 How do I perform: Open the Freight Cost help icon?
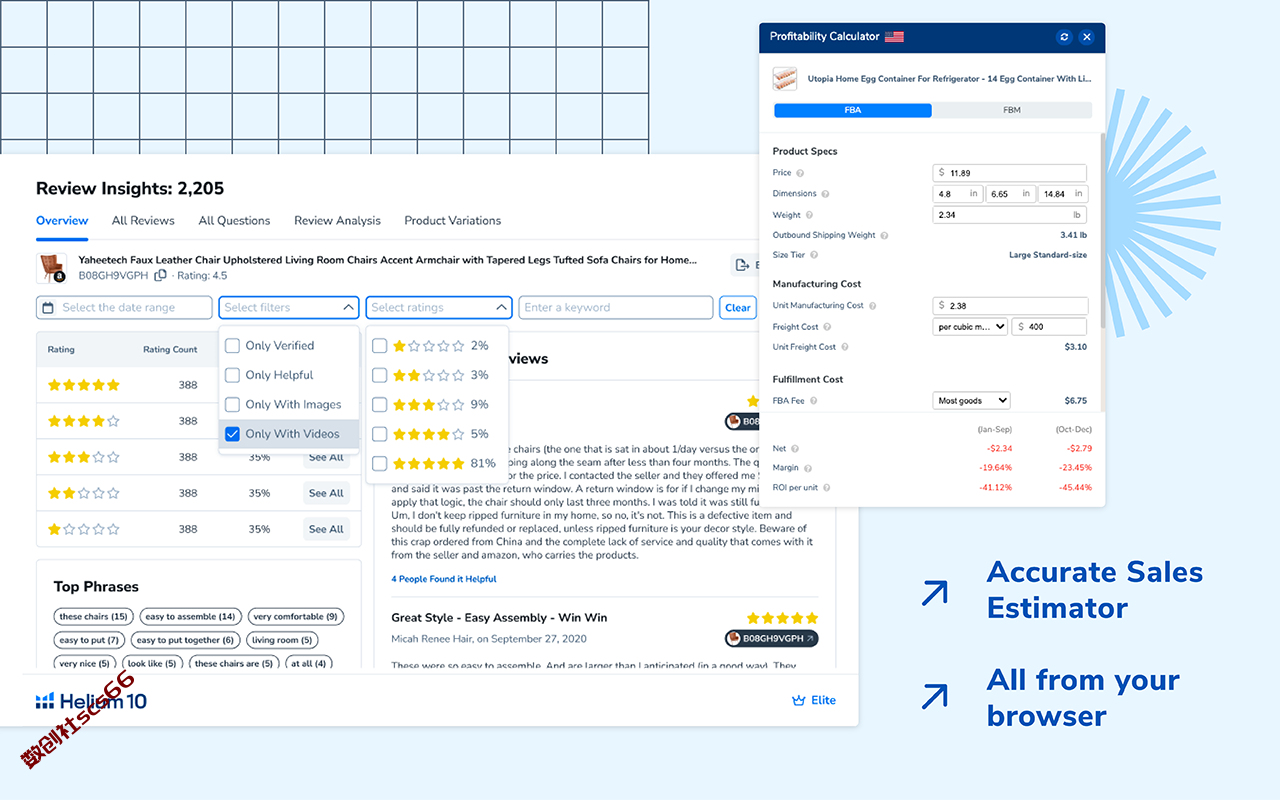click(x=827, y=327)
